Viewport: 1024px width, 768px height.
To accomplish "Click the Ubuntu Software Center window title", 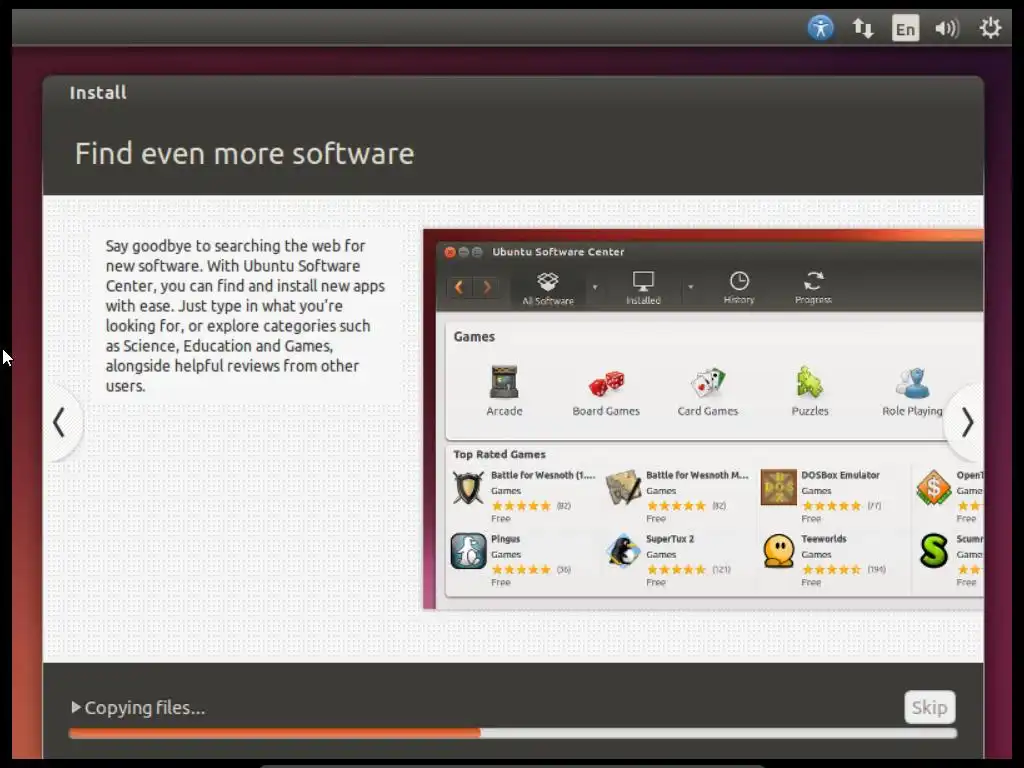I will pos(558,251).
